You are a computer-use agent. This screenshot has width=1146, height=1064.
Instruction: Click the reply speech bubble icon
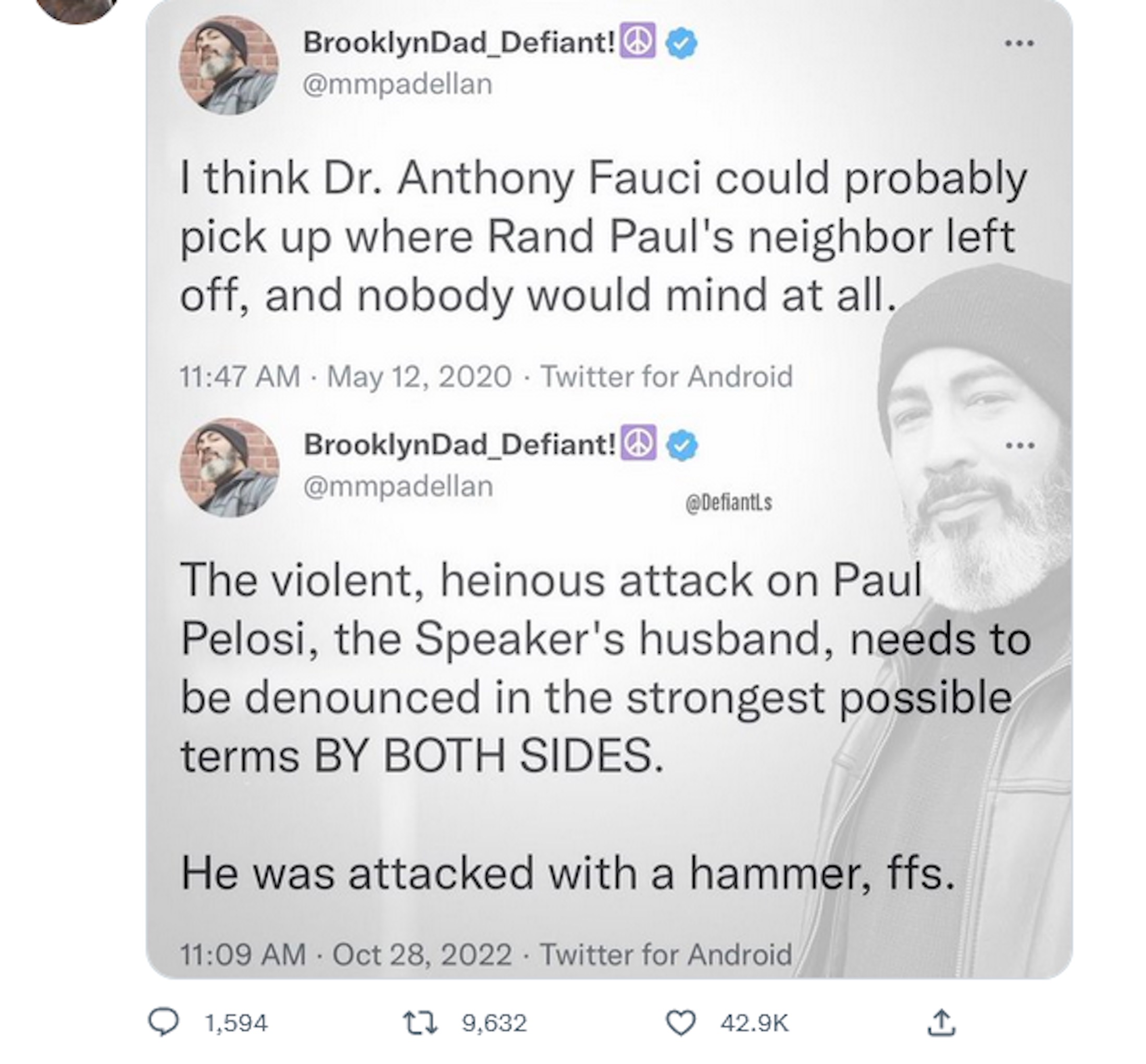[164, 1022]
